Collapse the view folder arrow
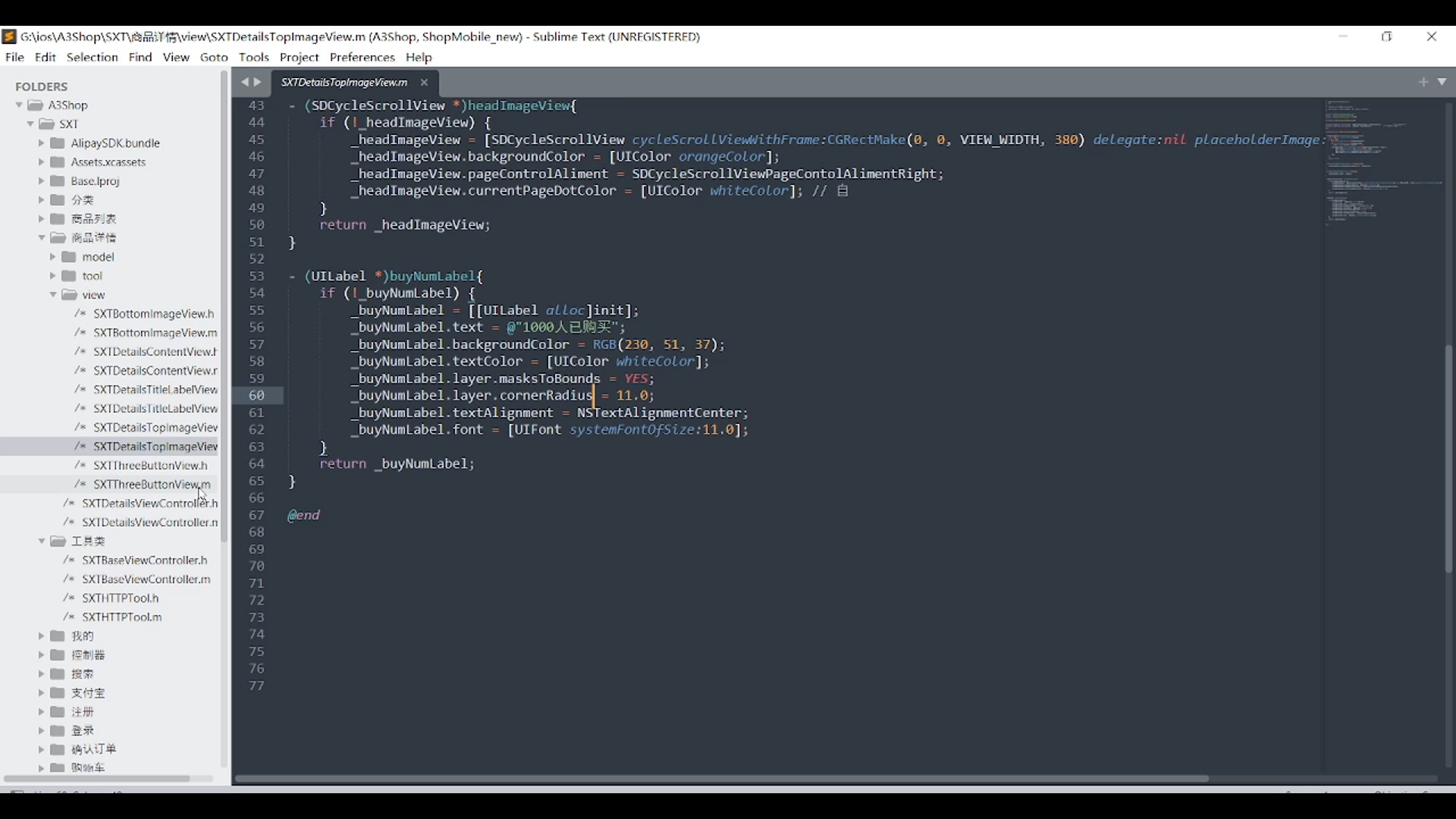Viewport: 1456px width, 819px height. pyautogui.click(x=53, y=294)
